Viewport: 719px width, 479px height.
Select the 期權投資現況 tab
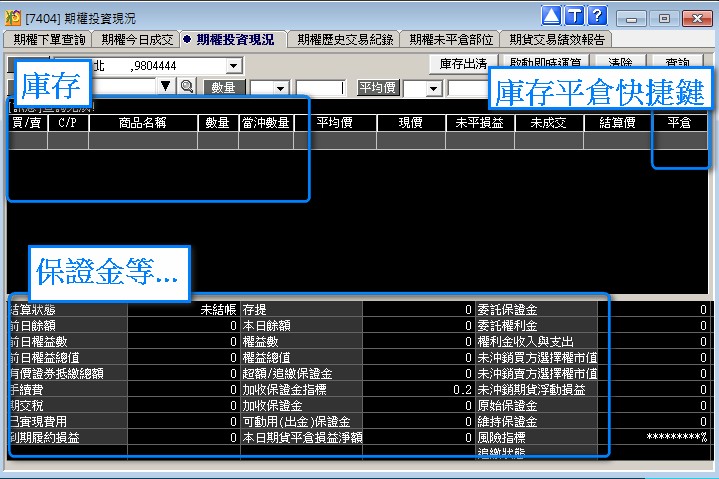pyautogui.click(x=234, y=40)
